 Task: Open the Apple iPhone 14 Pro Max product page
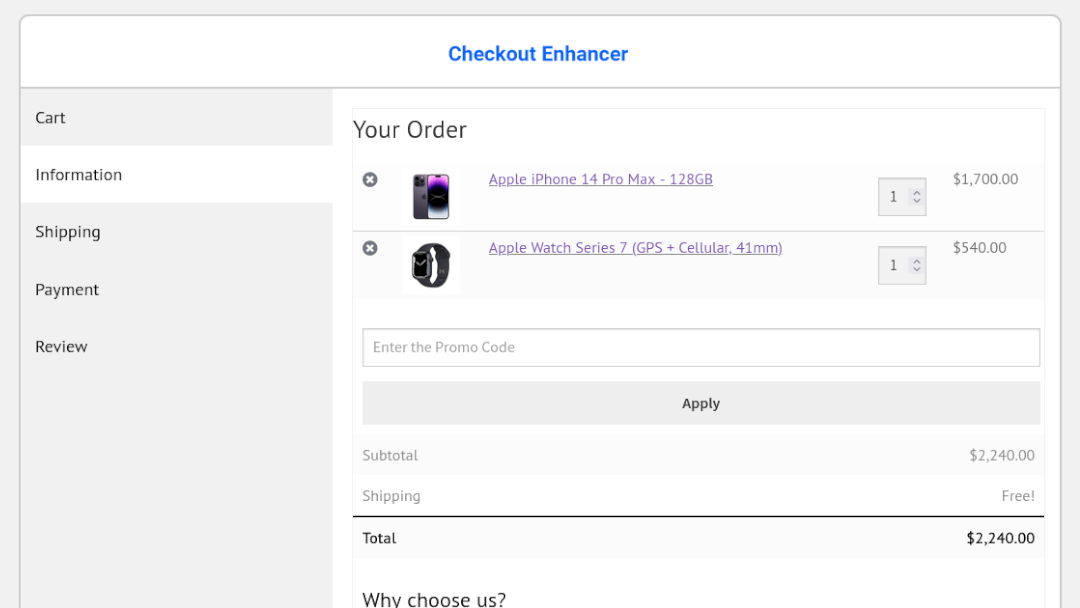point(600,179)
